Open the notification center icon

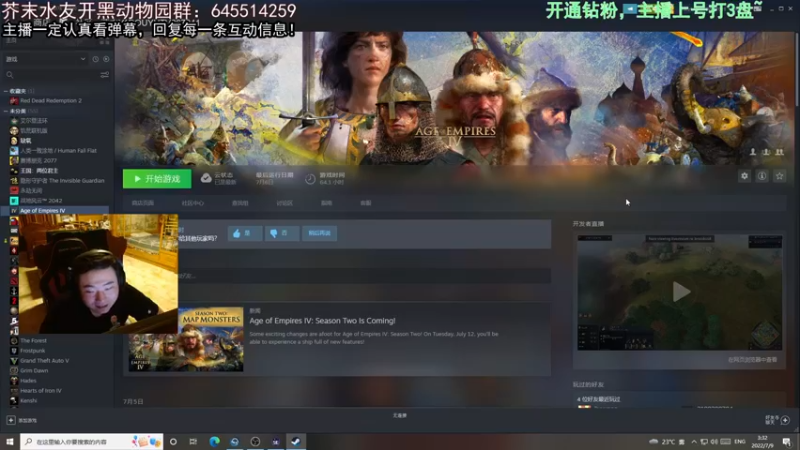787,441
